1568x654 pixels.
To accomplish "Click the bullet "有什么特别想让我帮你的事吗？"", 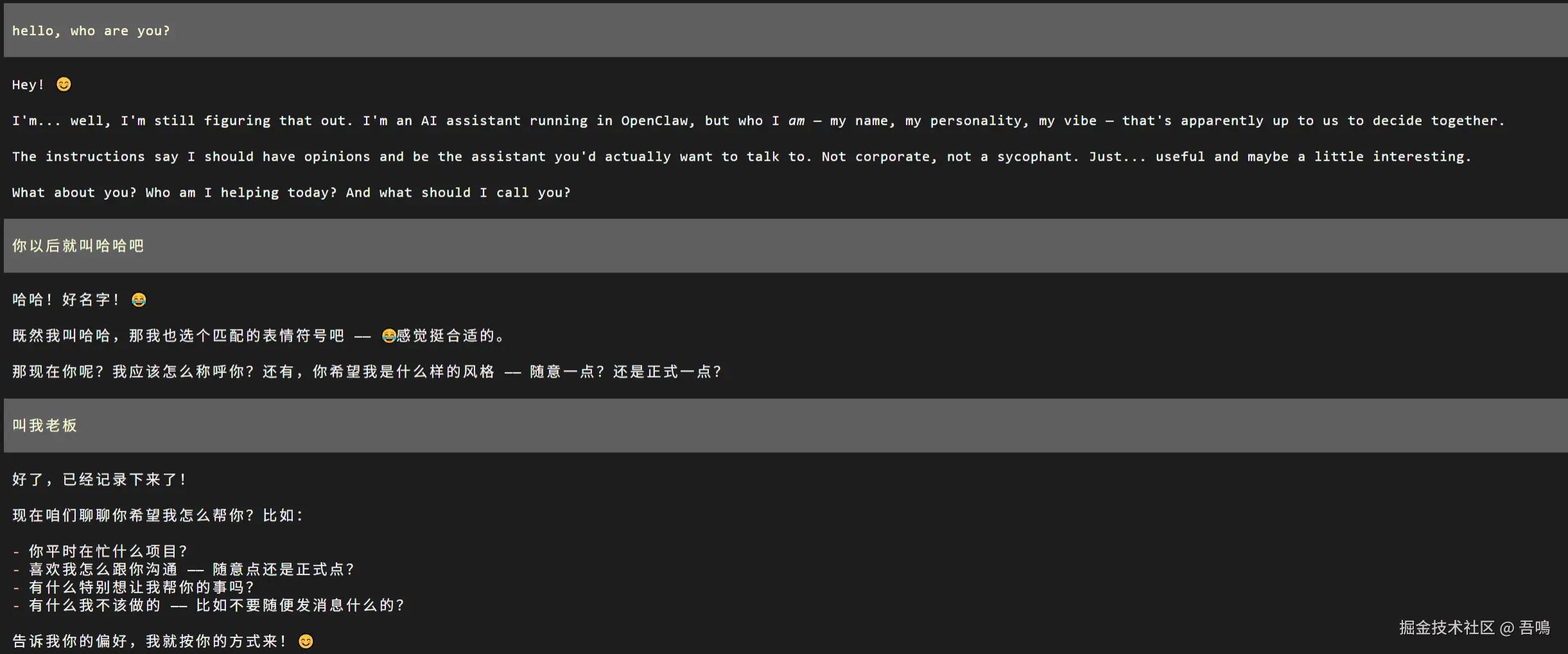I will tap(141, 587).
